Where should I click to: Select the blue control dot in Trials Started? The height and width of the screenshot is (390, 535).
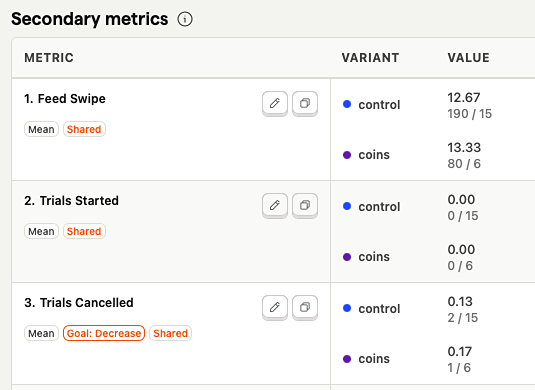[x=347, y=206]
